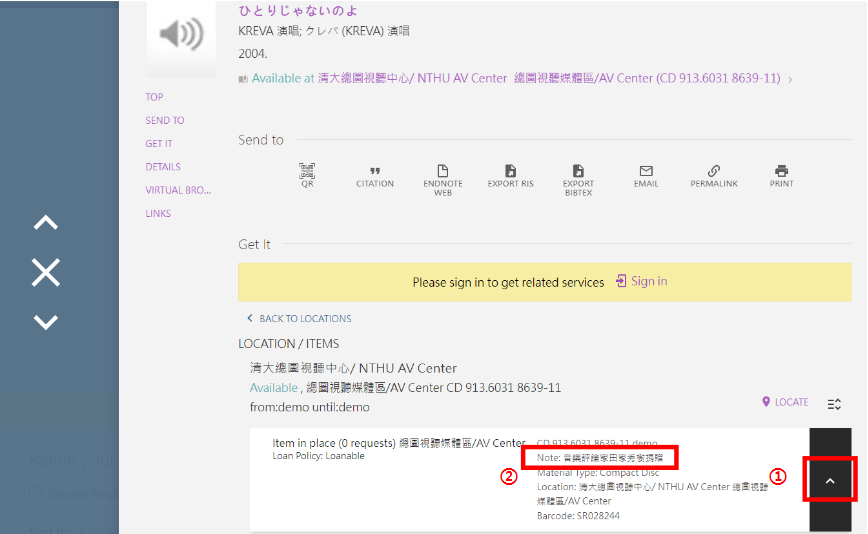The image size is (868, 534).
Task: Select Virtual Browse in side navigation
Action: pyautogui.click(x=178, y=190)
